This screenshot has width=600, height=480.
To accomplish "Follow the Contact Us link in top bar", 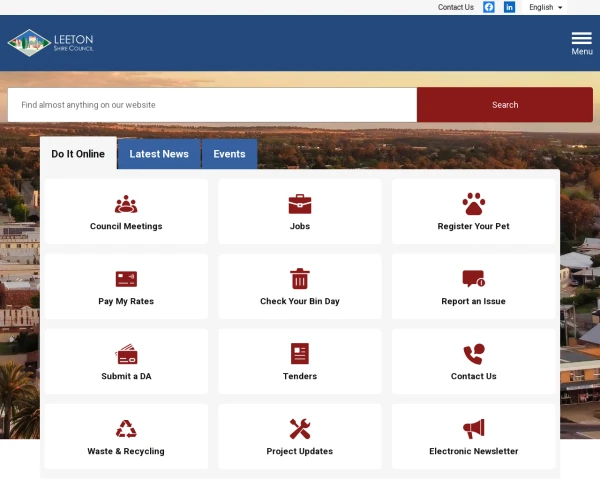I will tap(456, 7).
